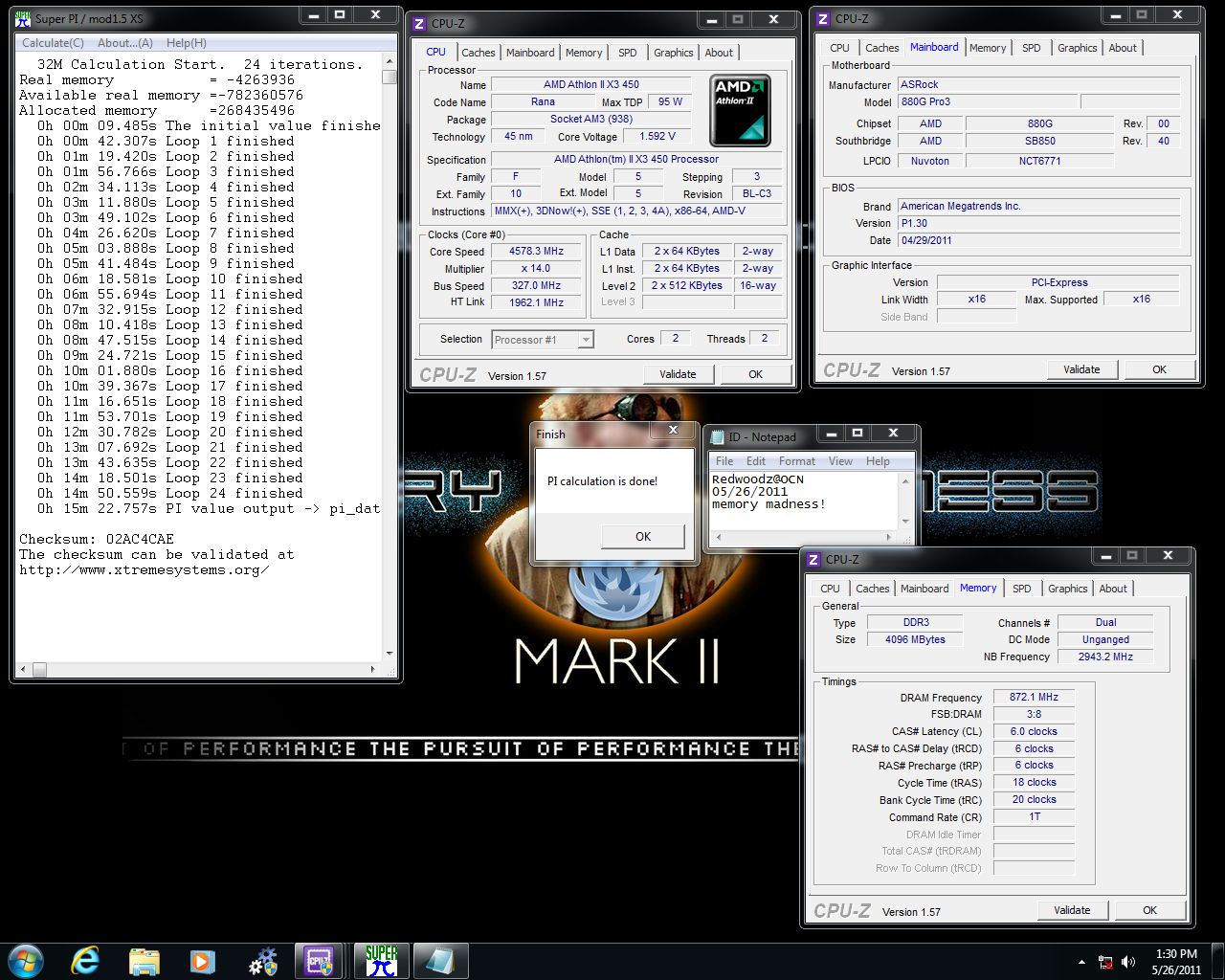Switch to Caches tab in CPU window

pos(478,53)
